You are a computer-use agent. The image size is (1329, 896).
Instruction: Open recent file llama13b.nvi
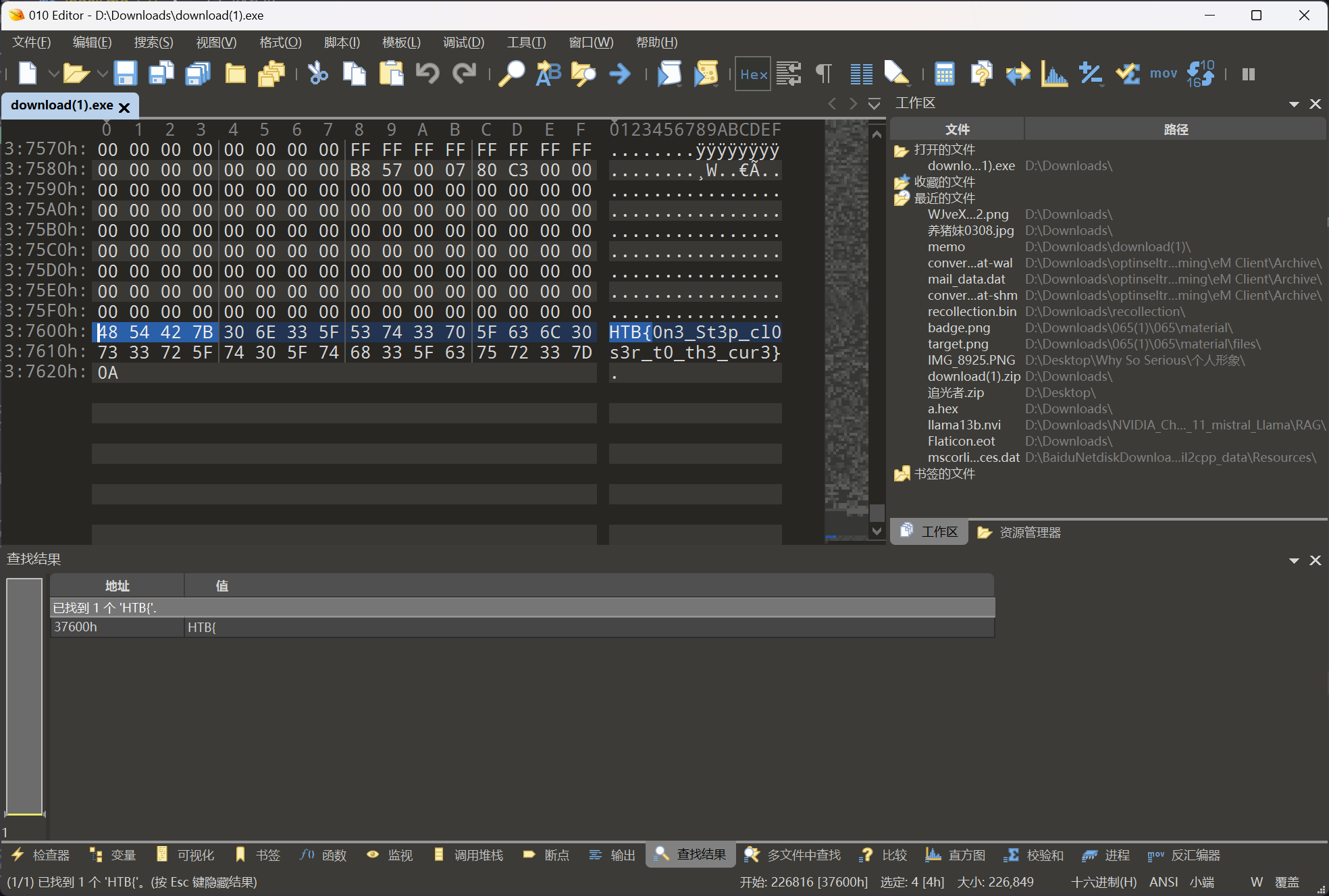(964, 425)
